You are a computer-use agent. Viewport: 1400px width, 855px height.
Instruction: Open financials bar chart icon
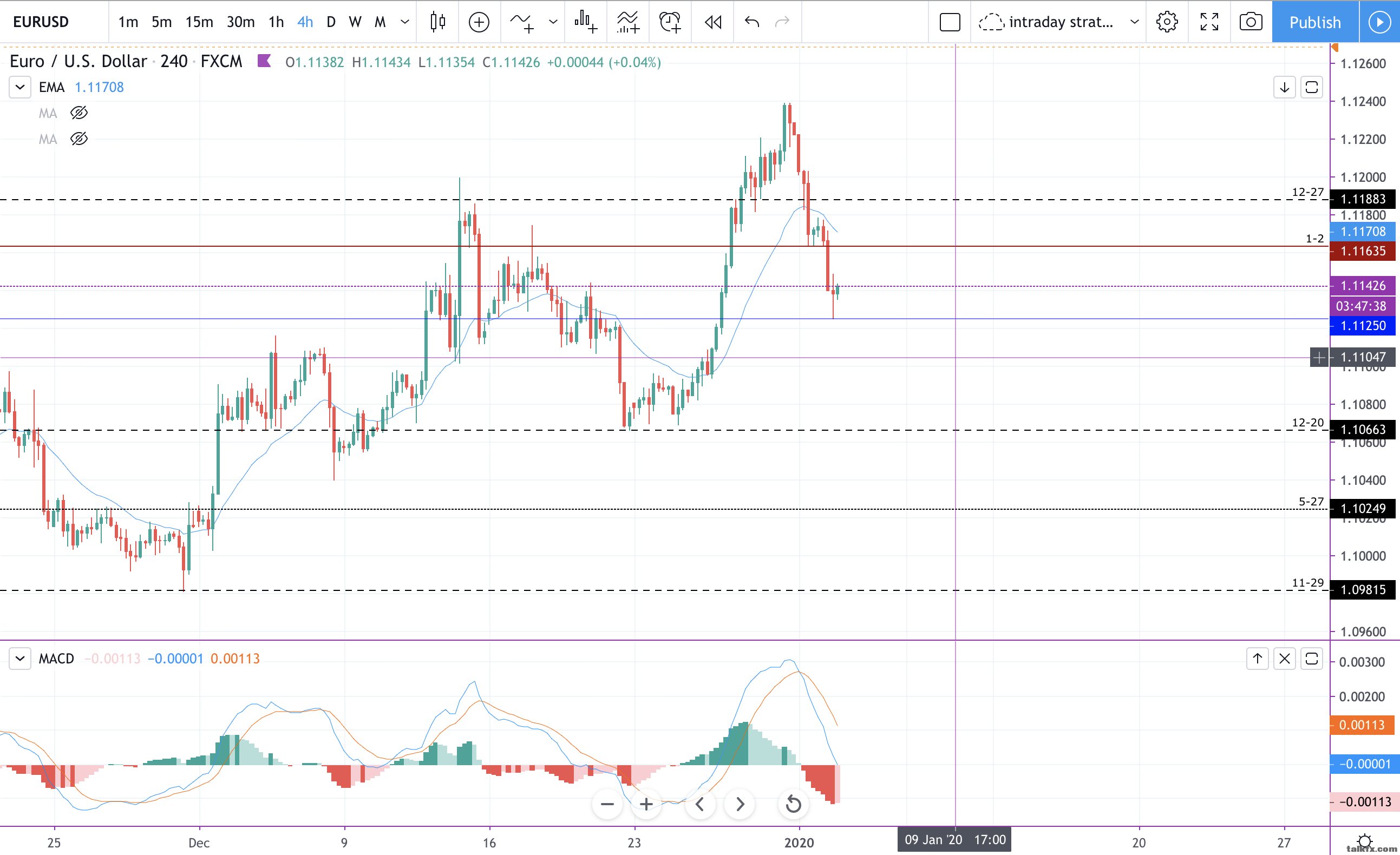(x=585, y=22)
